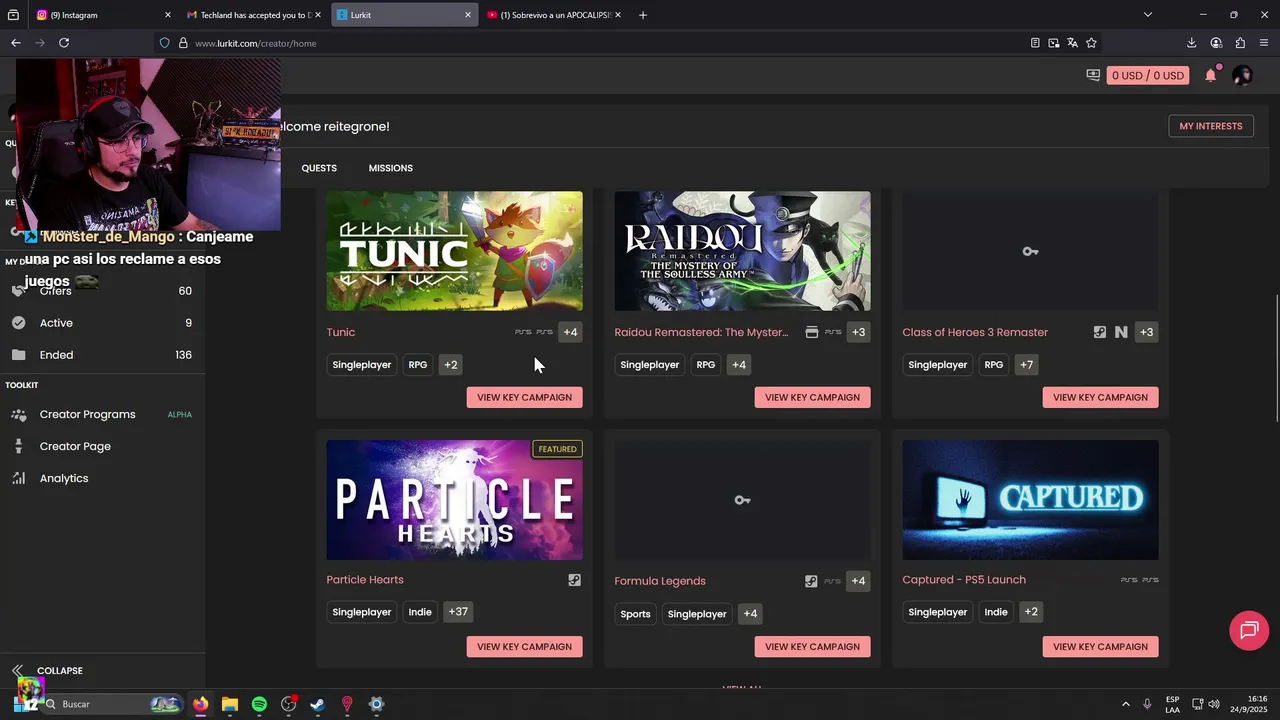This screenshot has height=720, width=1280.
Task: Open the browser account icon
Action: (1216, 43)
